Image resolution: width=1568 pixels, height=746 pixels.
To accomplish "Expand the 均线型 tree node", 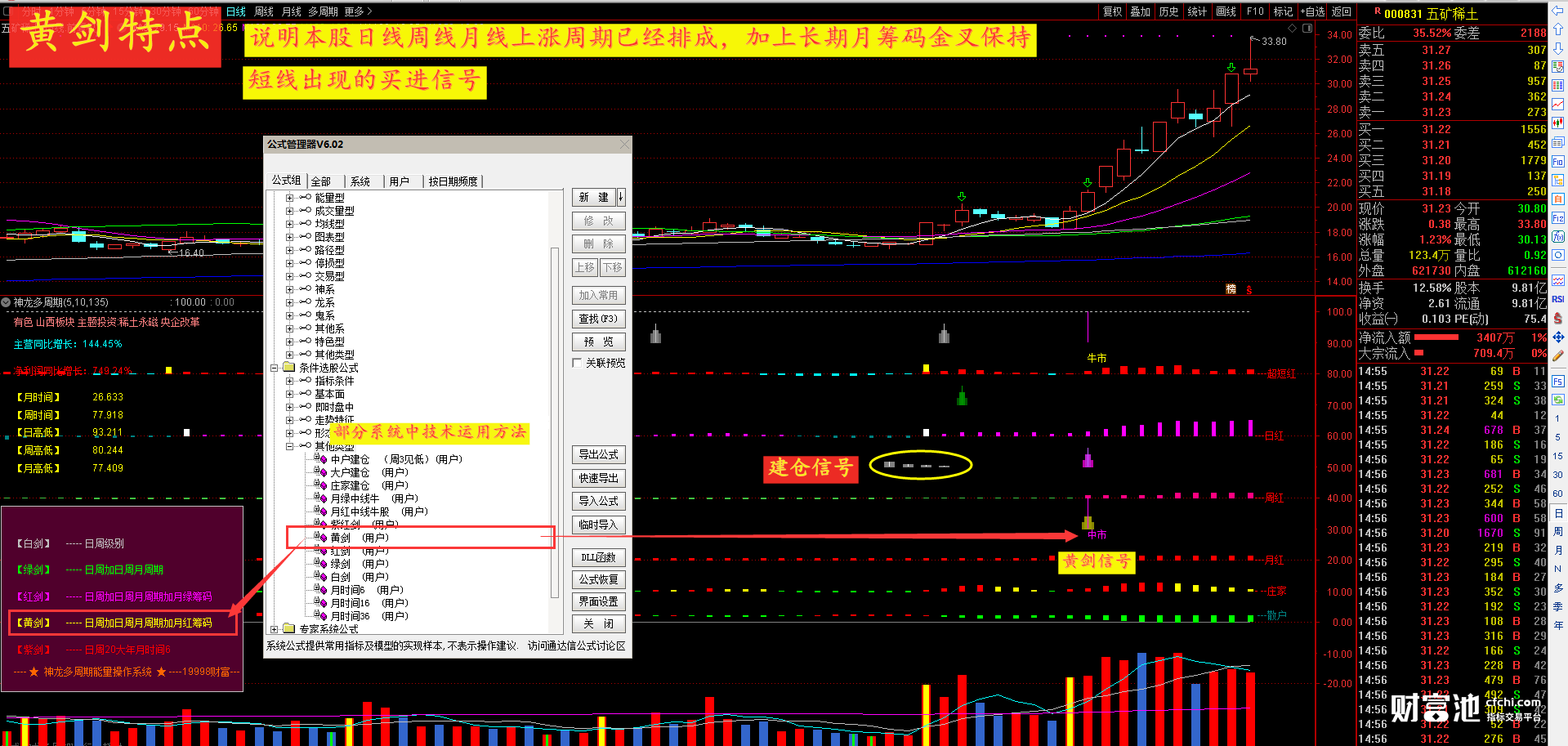I will point(289,224).
